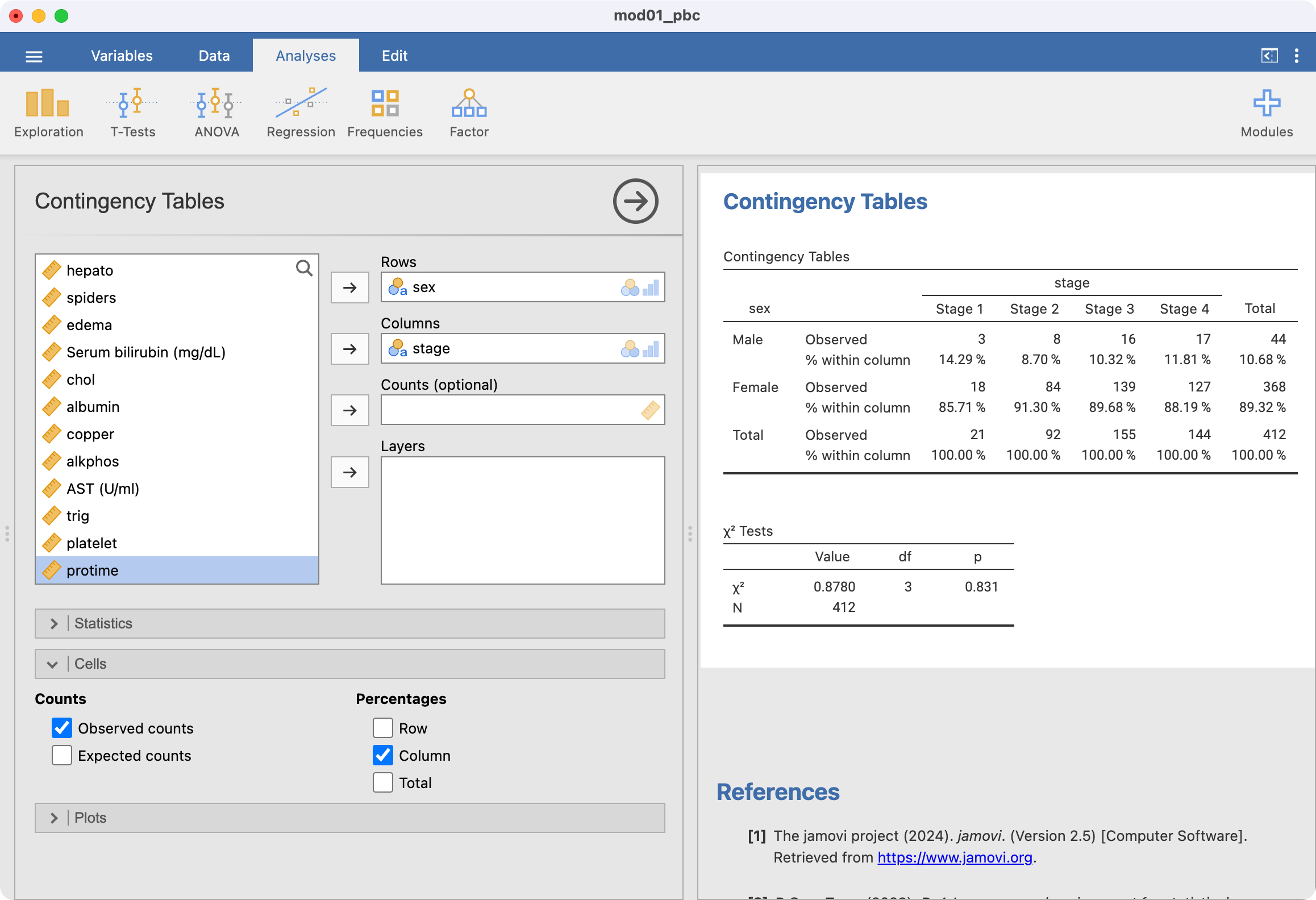Switch to the Data tab
Screen dimensions: 1316x900
click(x=214, y=56)
